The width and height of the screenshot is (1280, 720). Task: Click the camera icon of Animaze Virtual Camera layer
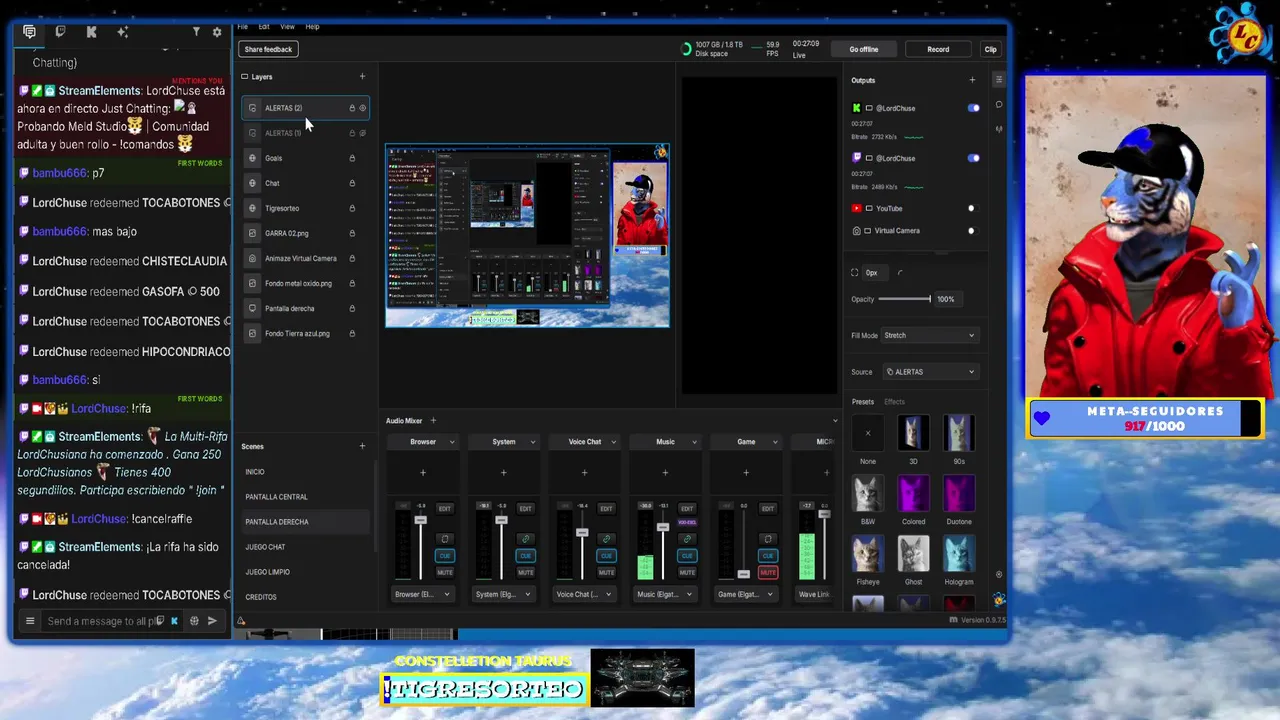tap(253, 258)
